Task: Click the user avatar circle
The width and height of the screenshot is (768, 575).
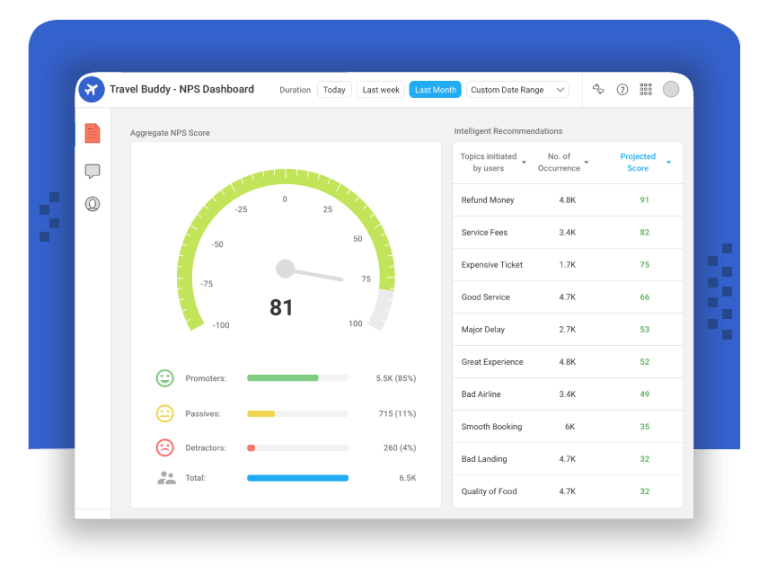Action: (671, 89)
